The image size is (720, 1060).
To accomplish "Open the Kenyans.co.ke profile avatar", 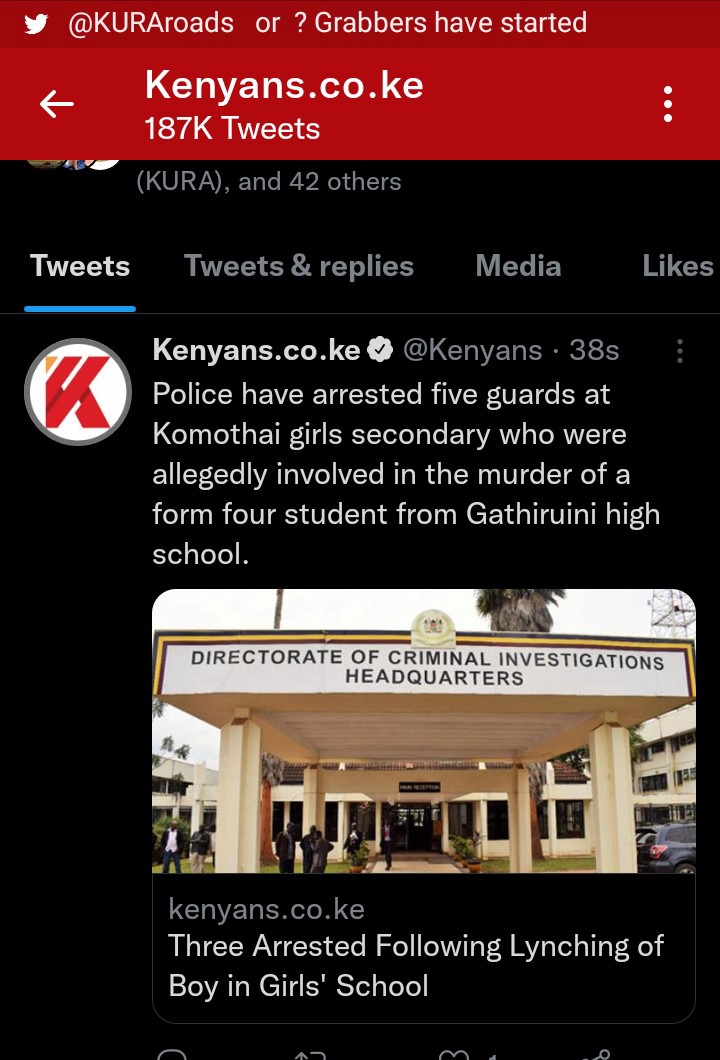I will pyautogui.click(x=78, y=392).
